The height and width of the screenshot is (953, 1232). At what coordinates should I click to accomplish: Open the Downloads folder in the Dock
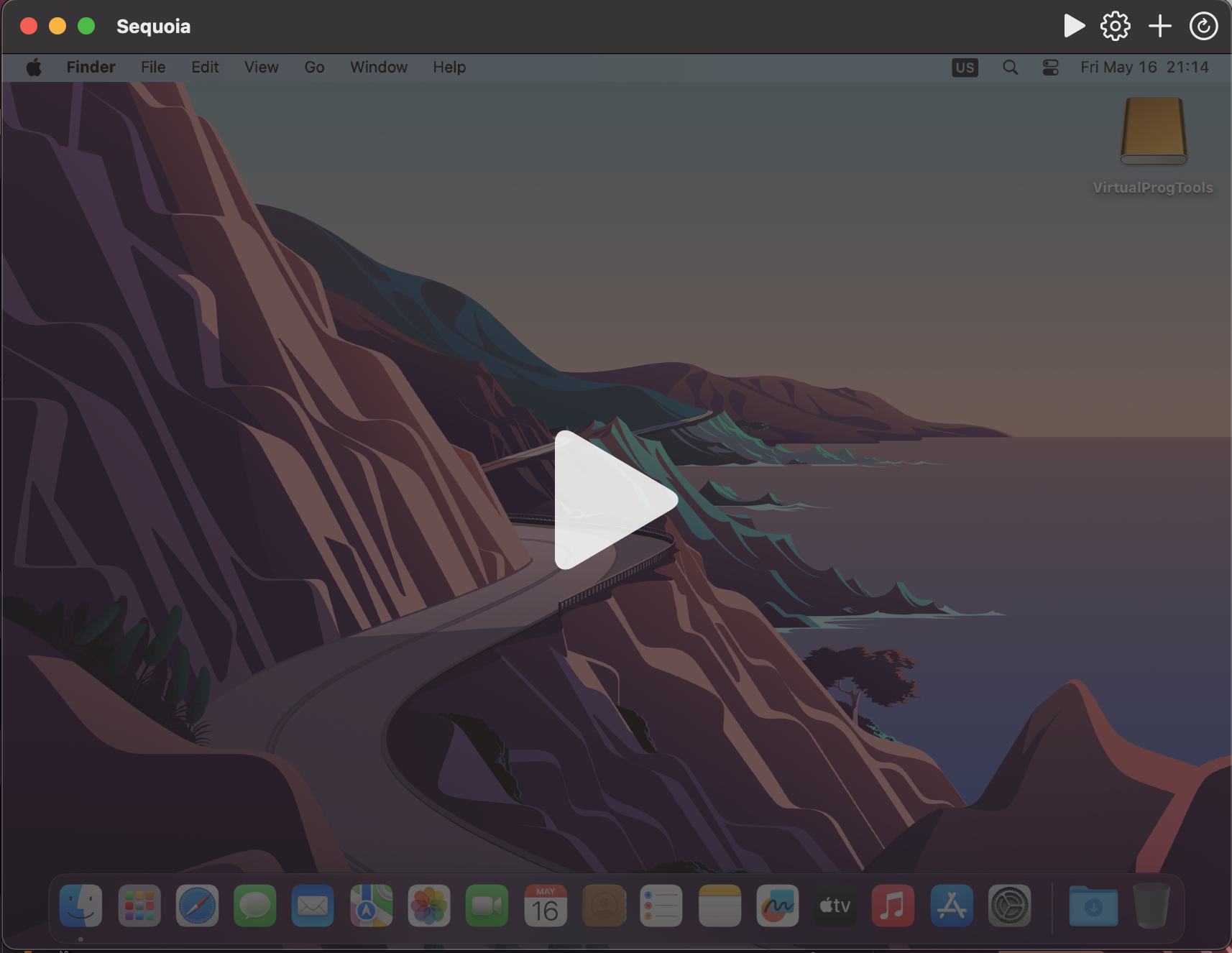point(1093,906)
